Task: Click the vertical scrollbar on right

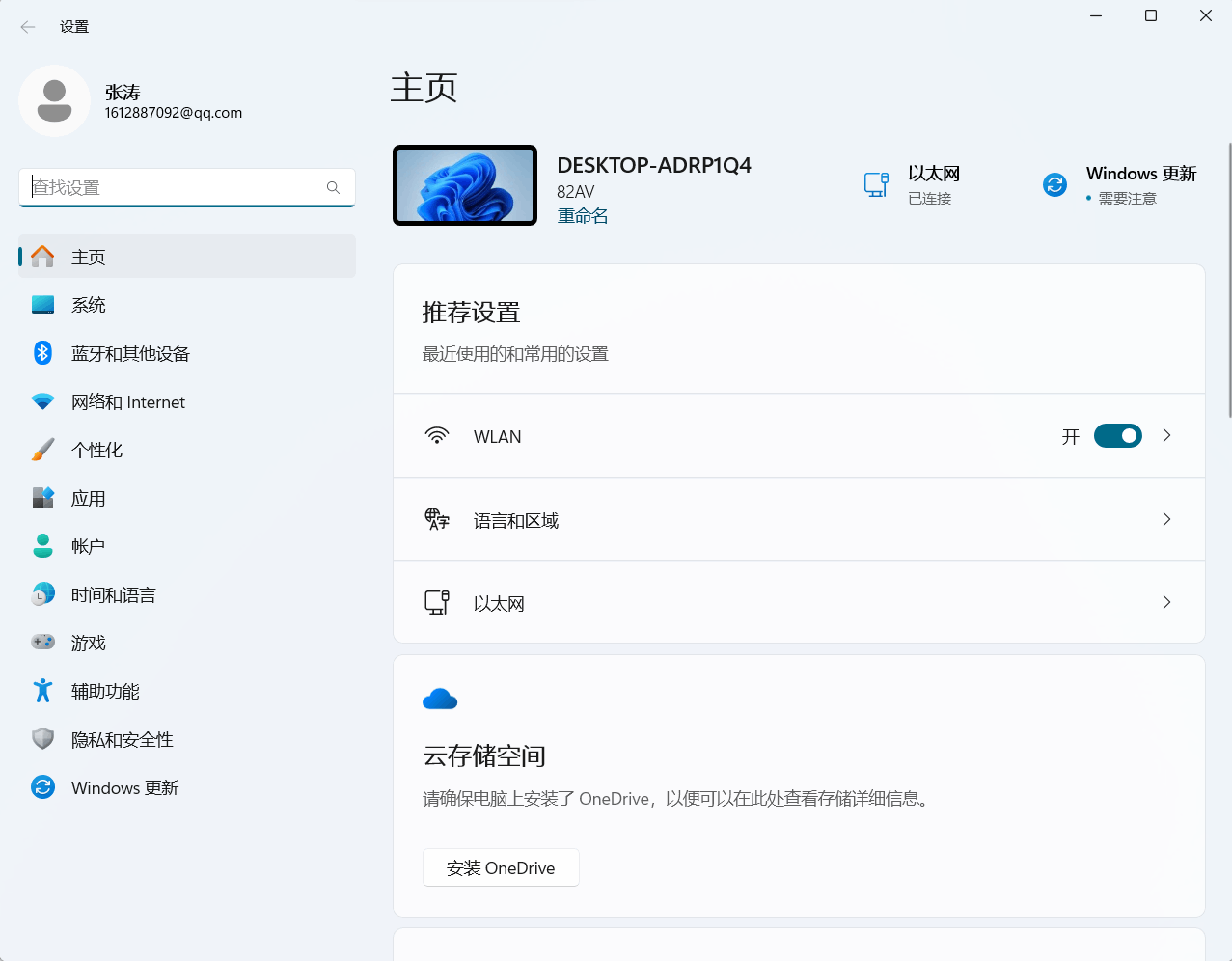Action: point(1229,280)
